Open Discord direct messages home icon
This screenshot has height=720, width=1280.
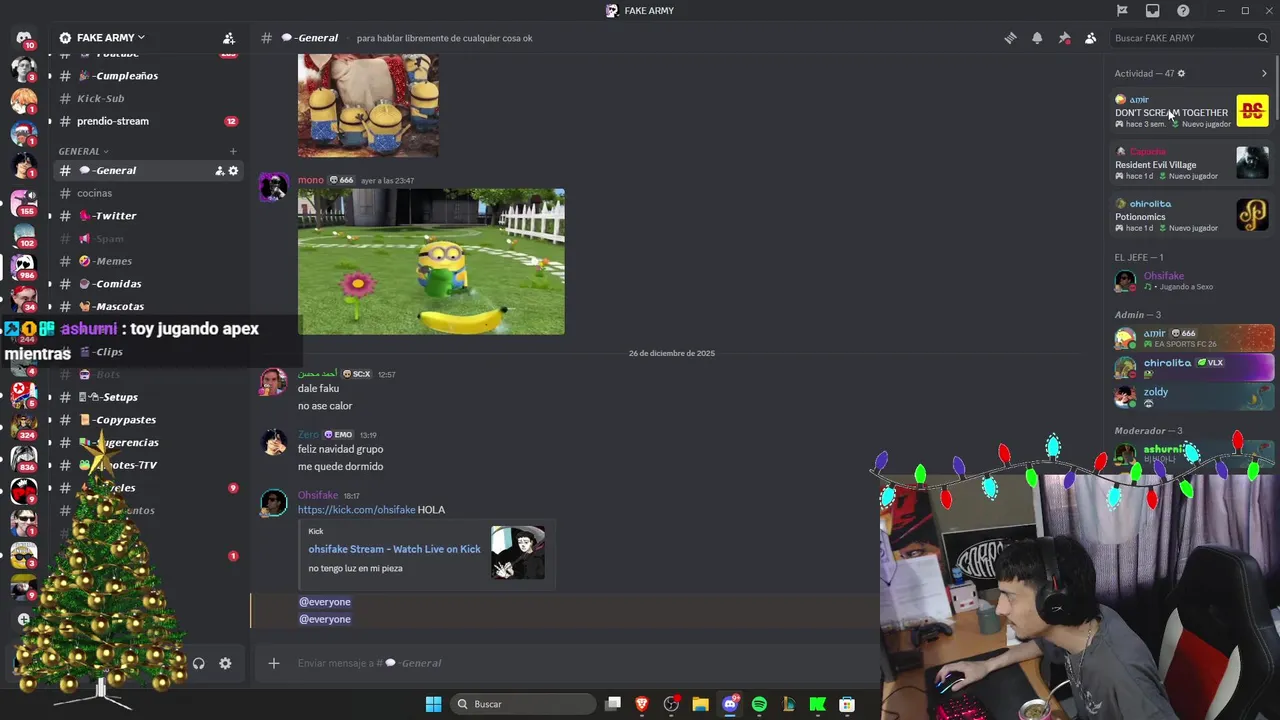click(24, 38)
